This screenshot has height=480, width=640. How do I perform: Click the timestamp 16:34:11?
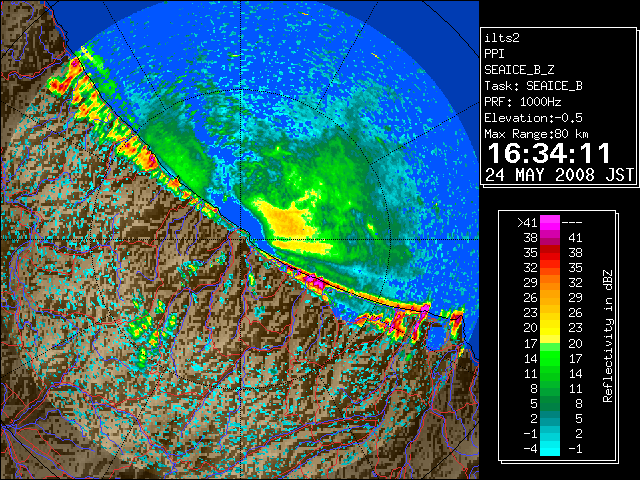click(549, 153)
